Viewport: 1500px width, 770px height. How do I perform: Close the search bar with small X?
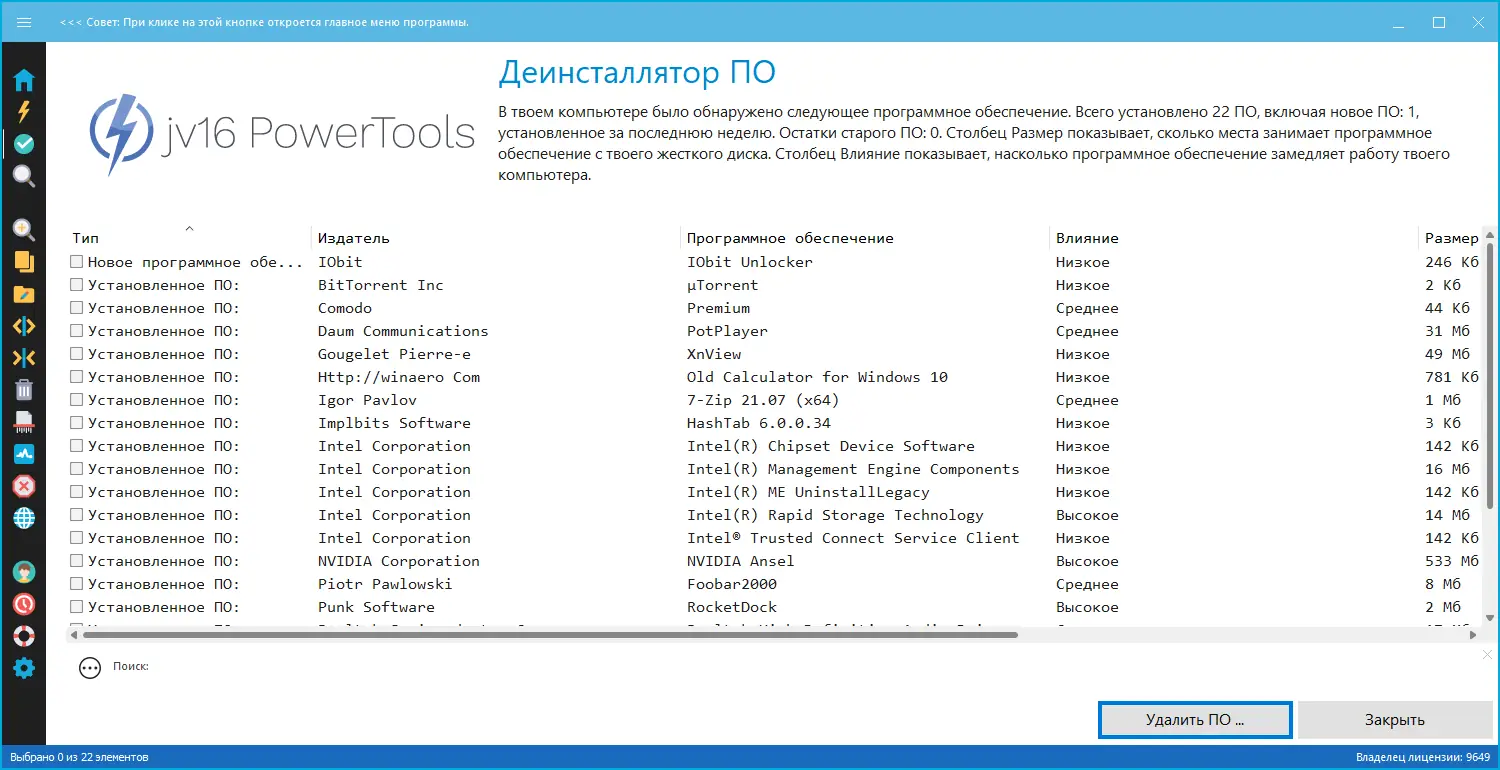pyautogui.click(x=1487, y=654)
